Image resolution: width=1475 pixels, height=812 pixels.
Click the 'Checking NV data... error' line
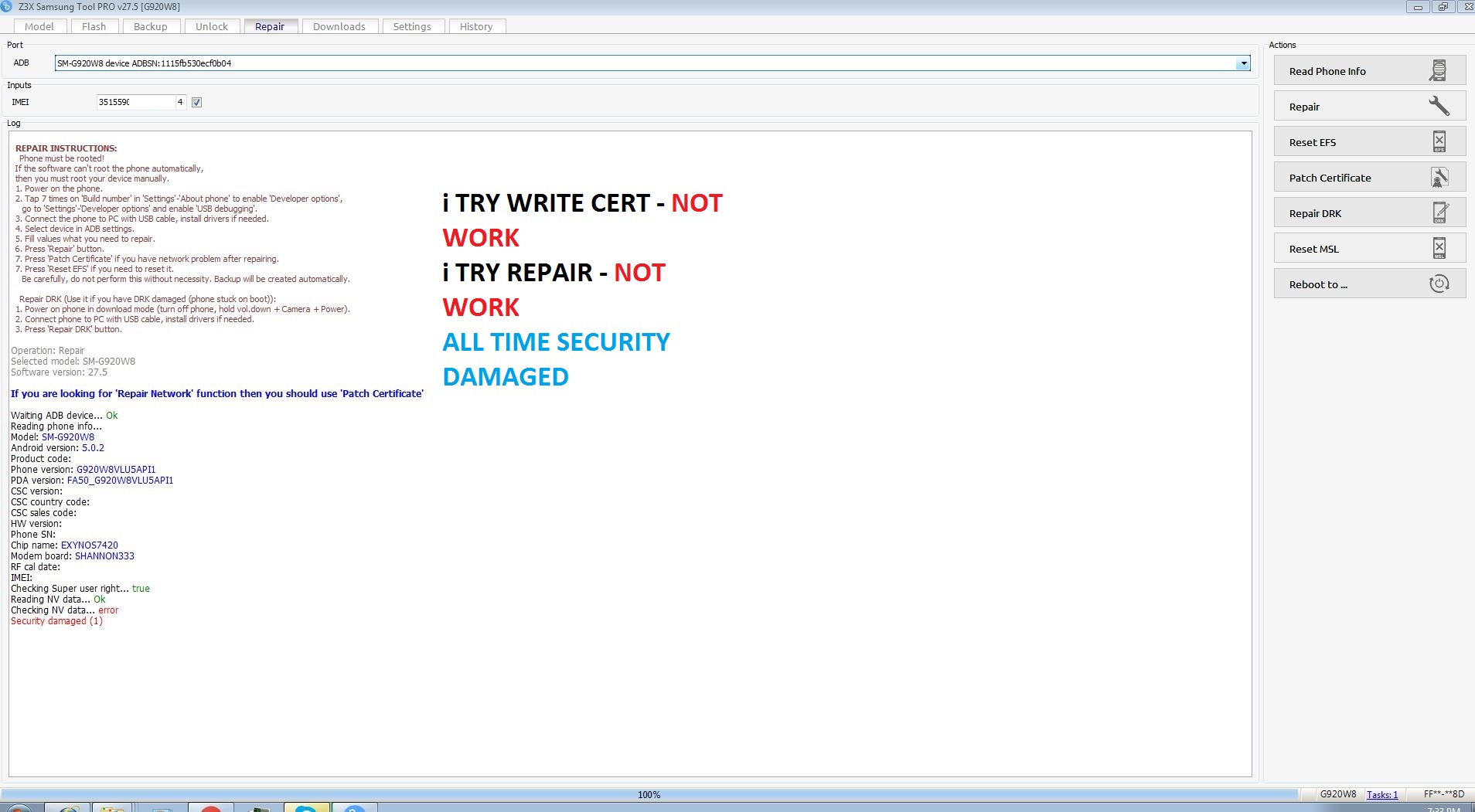click(64, 610)
